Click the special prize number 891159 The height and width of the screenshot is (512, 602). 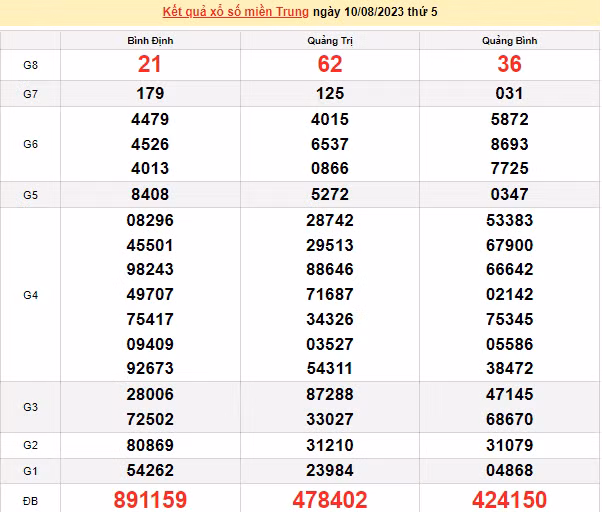tap(150, 499)
